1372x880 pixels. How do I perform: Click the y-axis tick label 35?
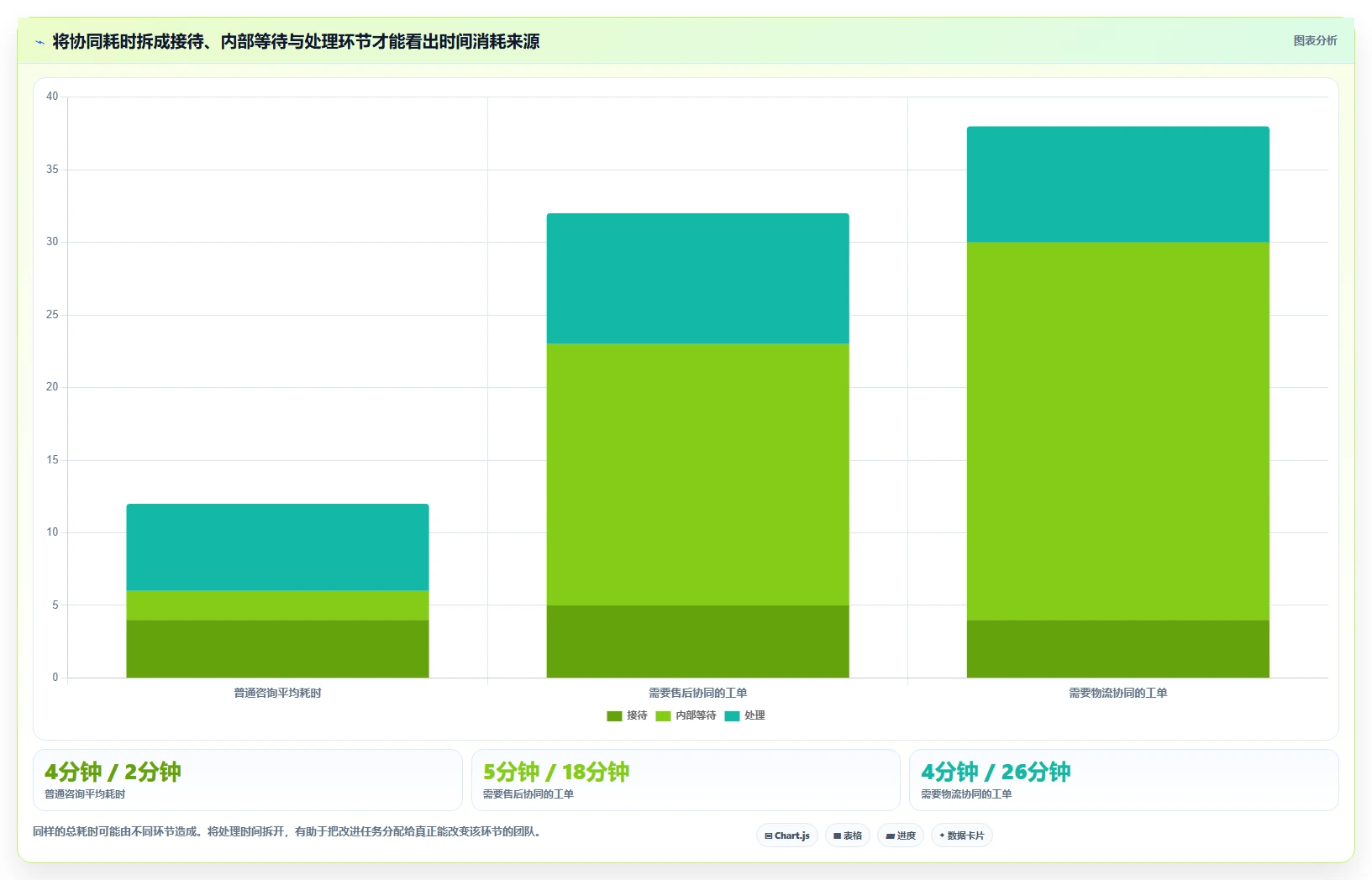click(x=52, y=170)
